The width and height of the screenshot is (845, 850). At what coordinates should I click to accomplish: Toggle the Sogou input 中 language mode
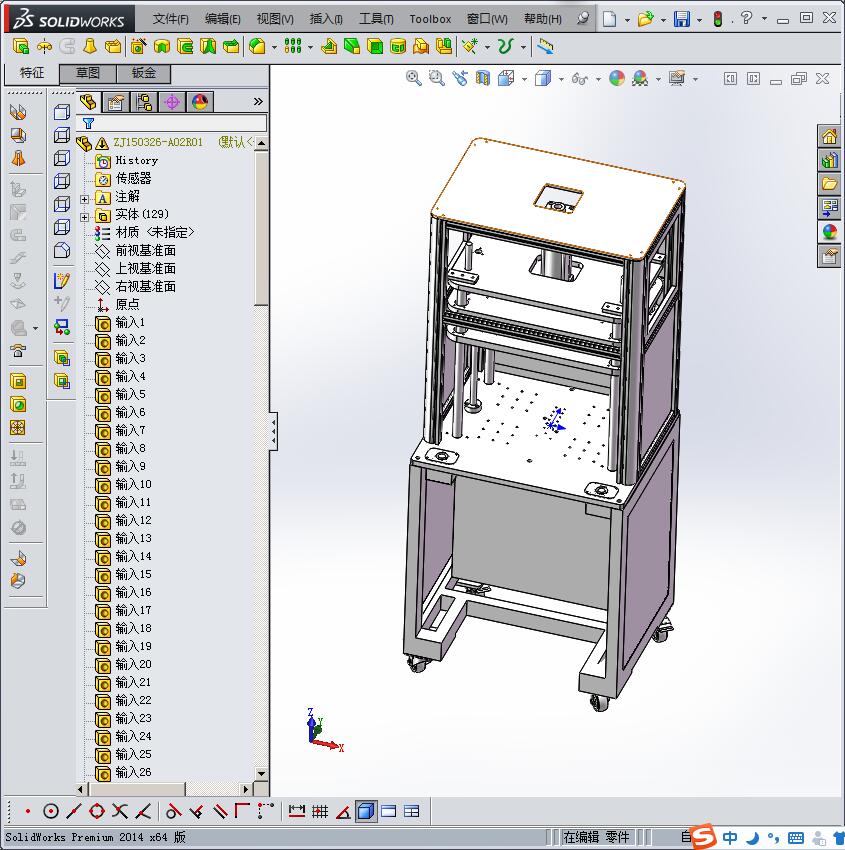pyautogui.click(x=731, y=837)
